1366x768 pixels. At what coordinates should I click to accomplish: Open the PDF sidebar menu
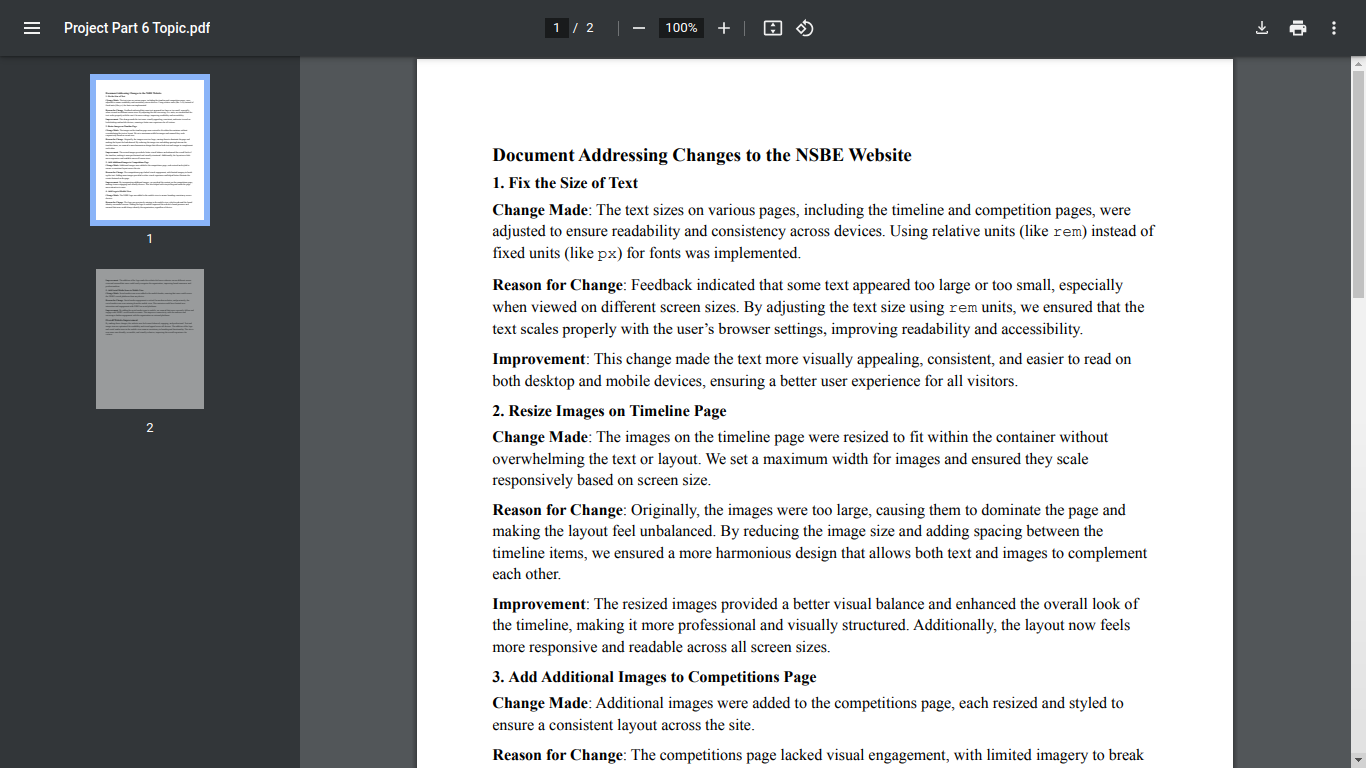(32, 28)
